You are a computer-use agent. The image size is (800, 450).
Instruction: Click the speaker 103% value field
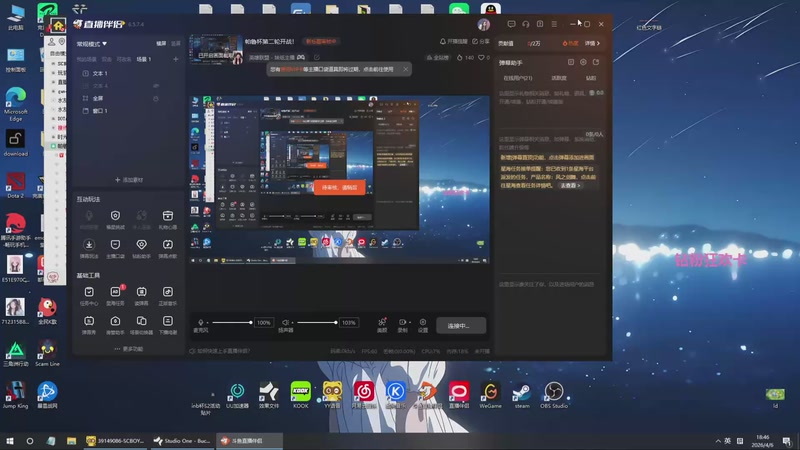348,322
